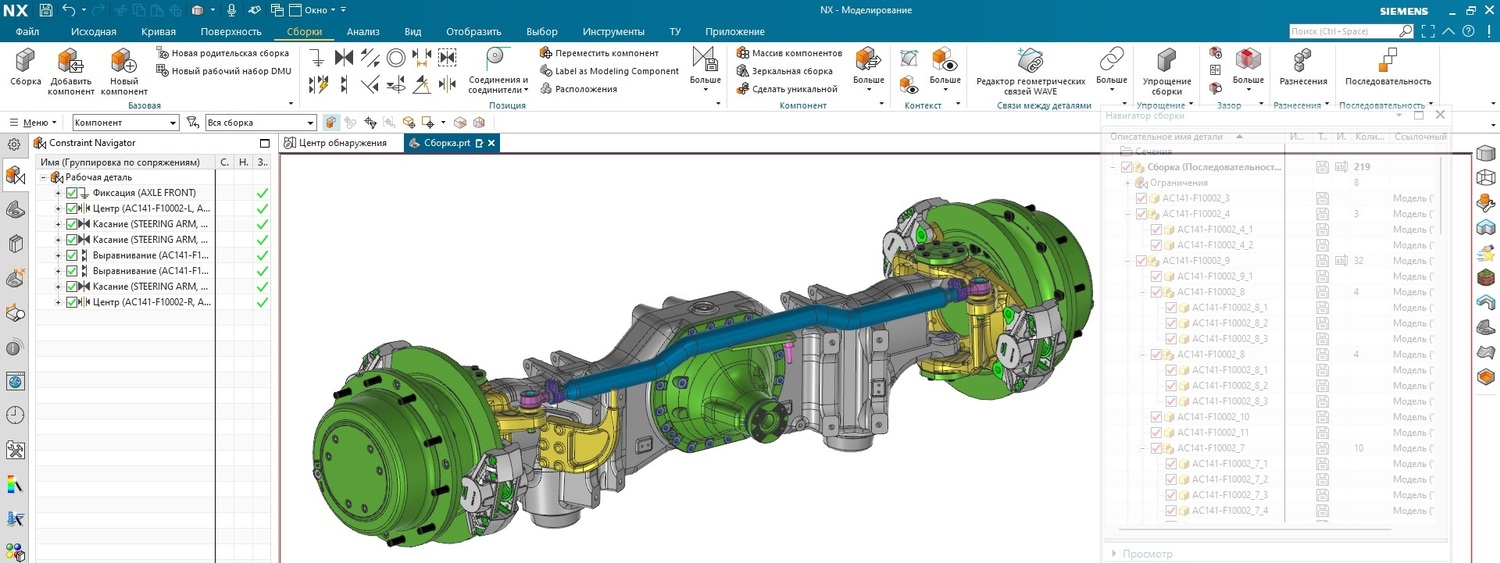1500x563 pixels.
Task: Open the Constraint Navigator sidebar icon
Action: (x=15, y=178)
